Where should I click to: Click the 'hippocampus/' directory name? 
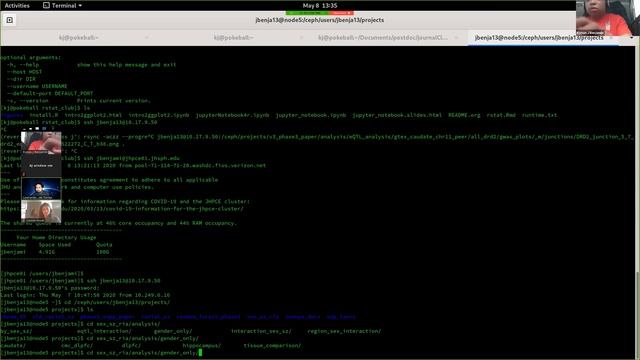click(x=202, y=346)
